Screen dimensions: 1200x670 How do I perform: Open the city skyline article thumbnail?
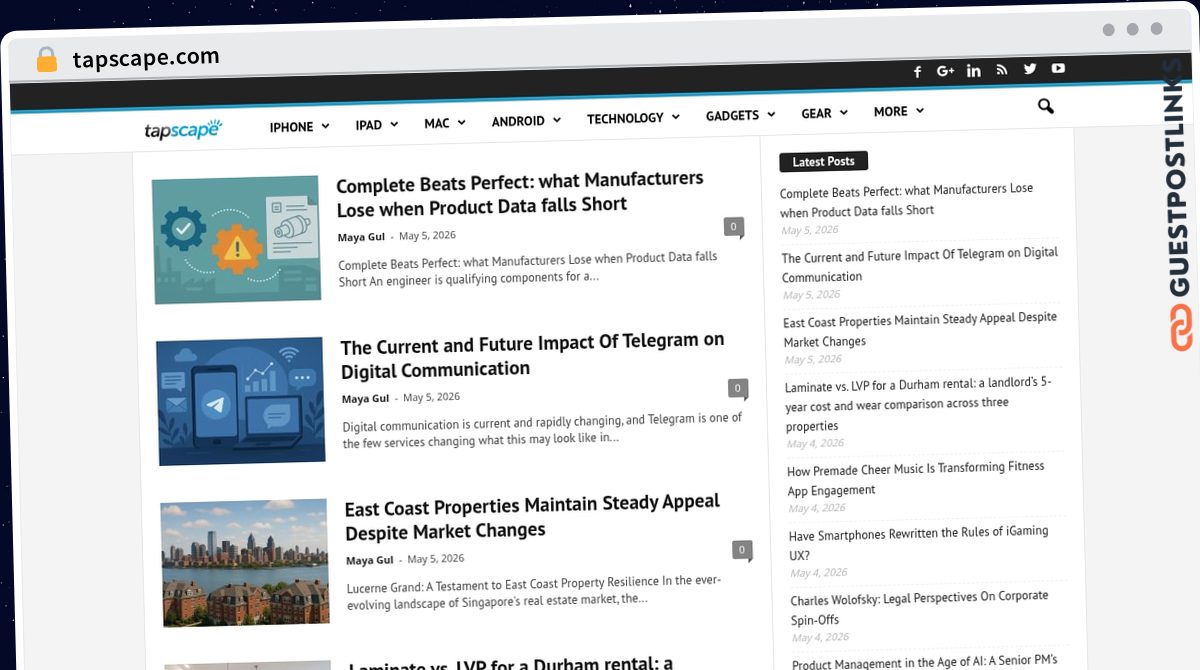click(245, 562)
